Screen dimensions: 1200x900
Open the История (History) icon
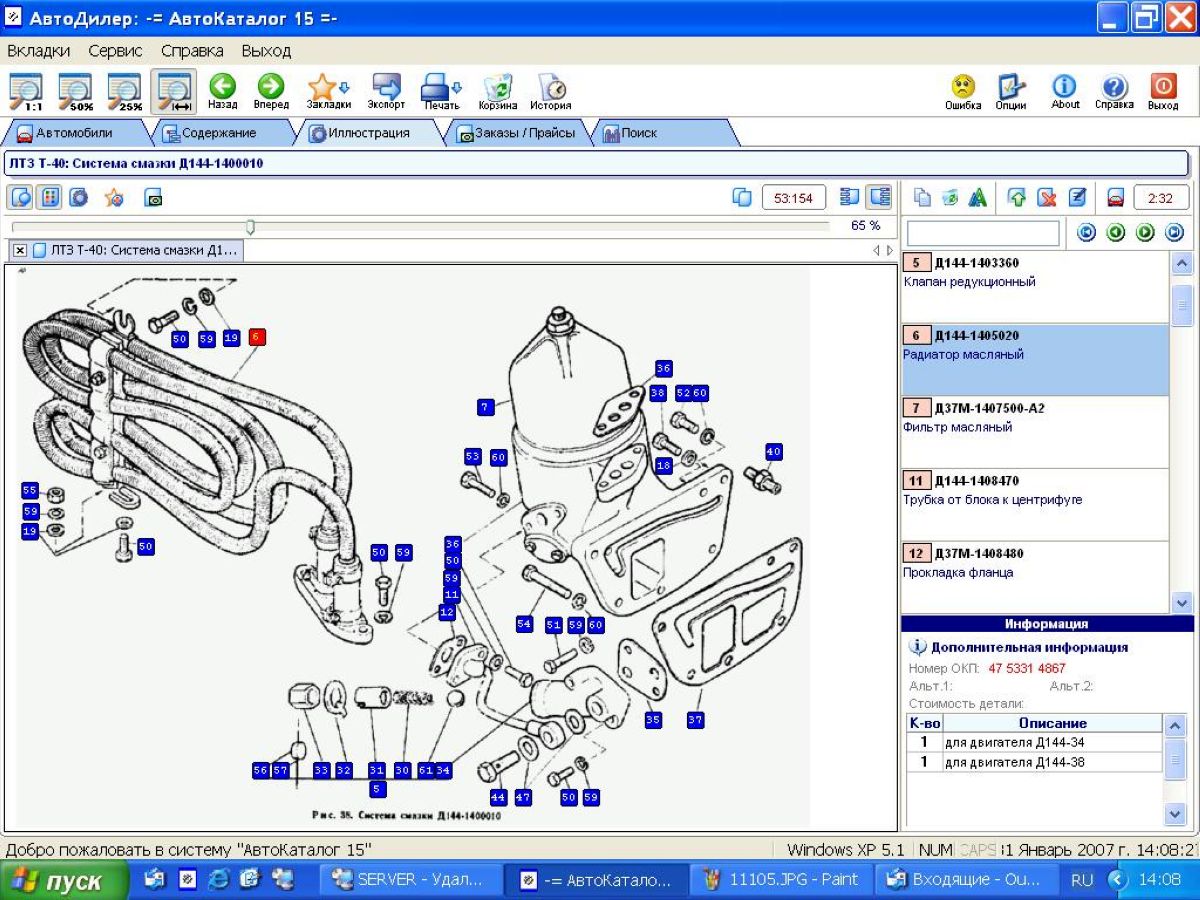click(x=550, y=88)
